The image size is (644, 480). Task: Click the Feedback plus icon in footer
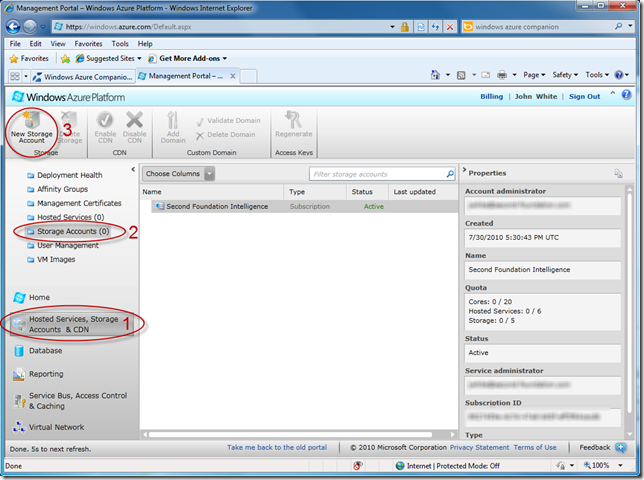pos(620,448)
